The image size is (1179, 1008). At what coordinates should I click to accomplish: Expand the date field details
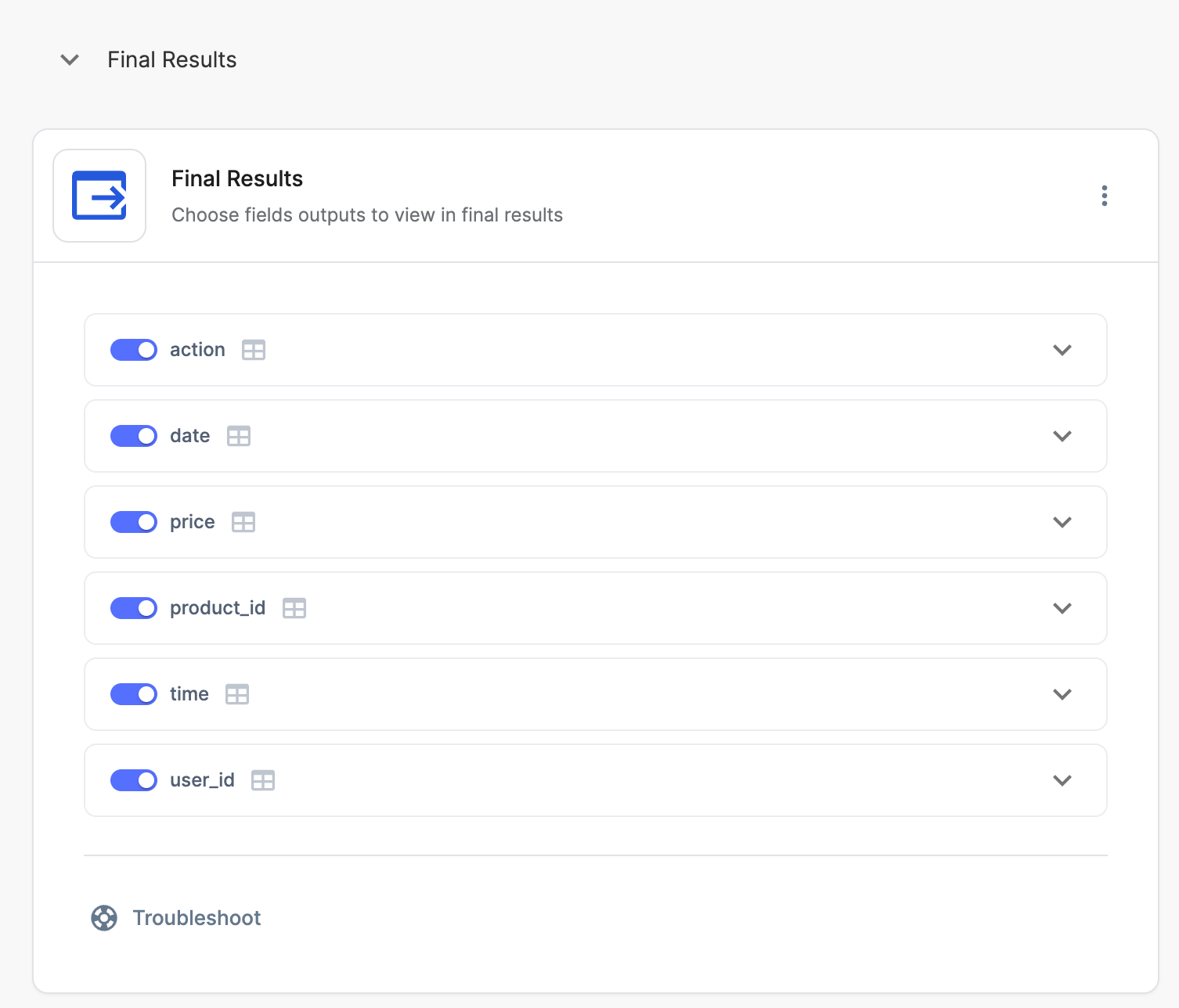point(1062,436)
